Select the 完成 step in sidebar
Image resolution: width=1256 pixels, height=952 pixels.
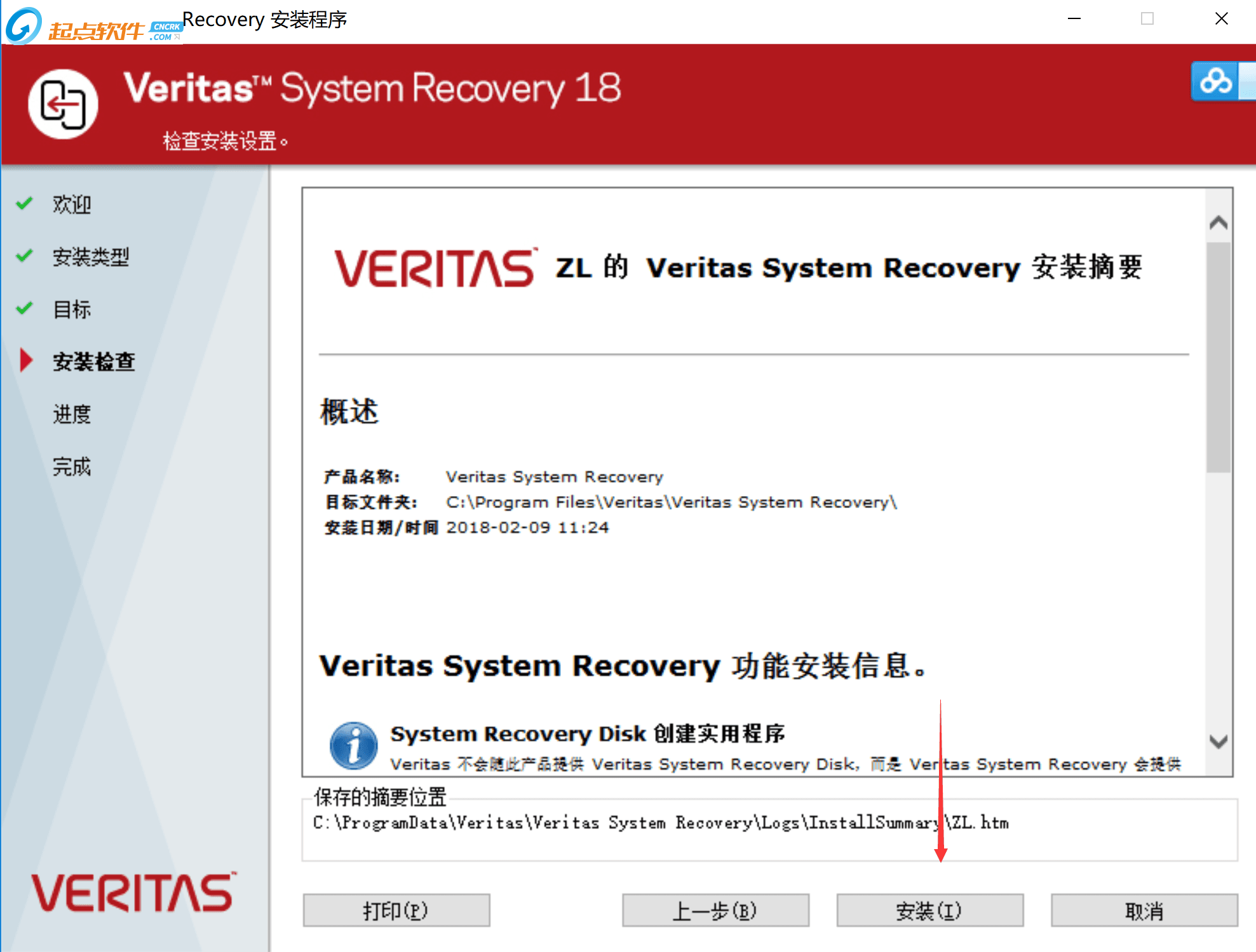tap(72, 467)
